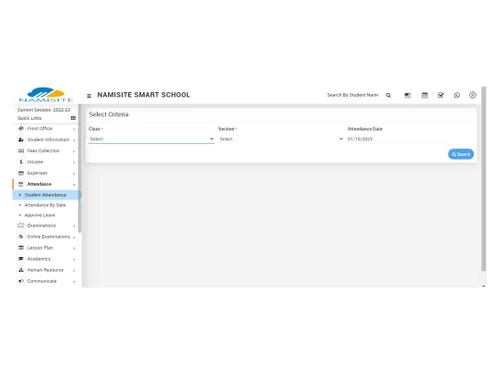This screenshot has width=500, height=375.
Task: Click Quick Links label
Action: (30, 118)
